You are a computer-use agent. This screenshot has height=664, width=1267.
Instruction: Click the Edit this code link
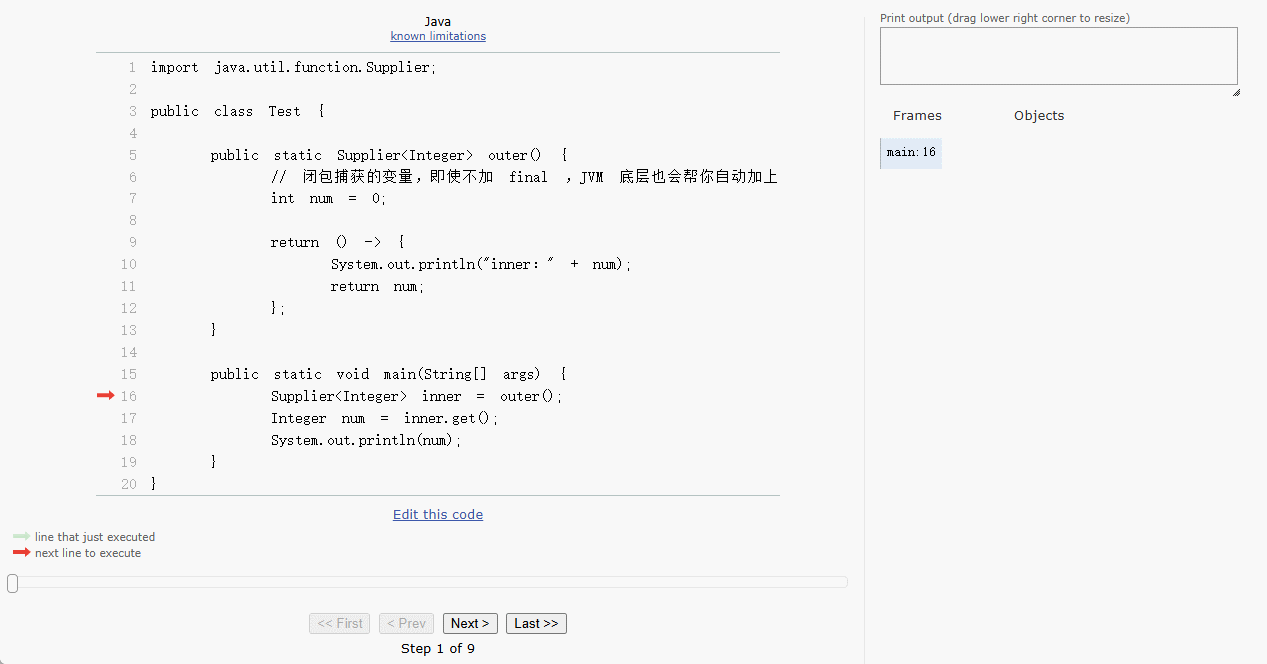click(x=438, y=515)
